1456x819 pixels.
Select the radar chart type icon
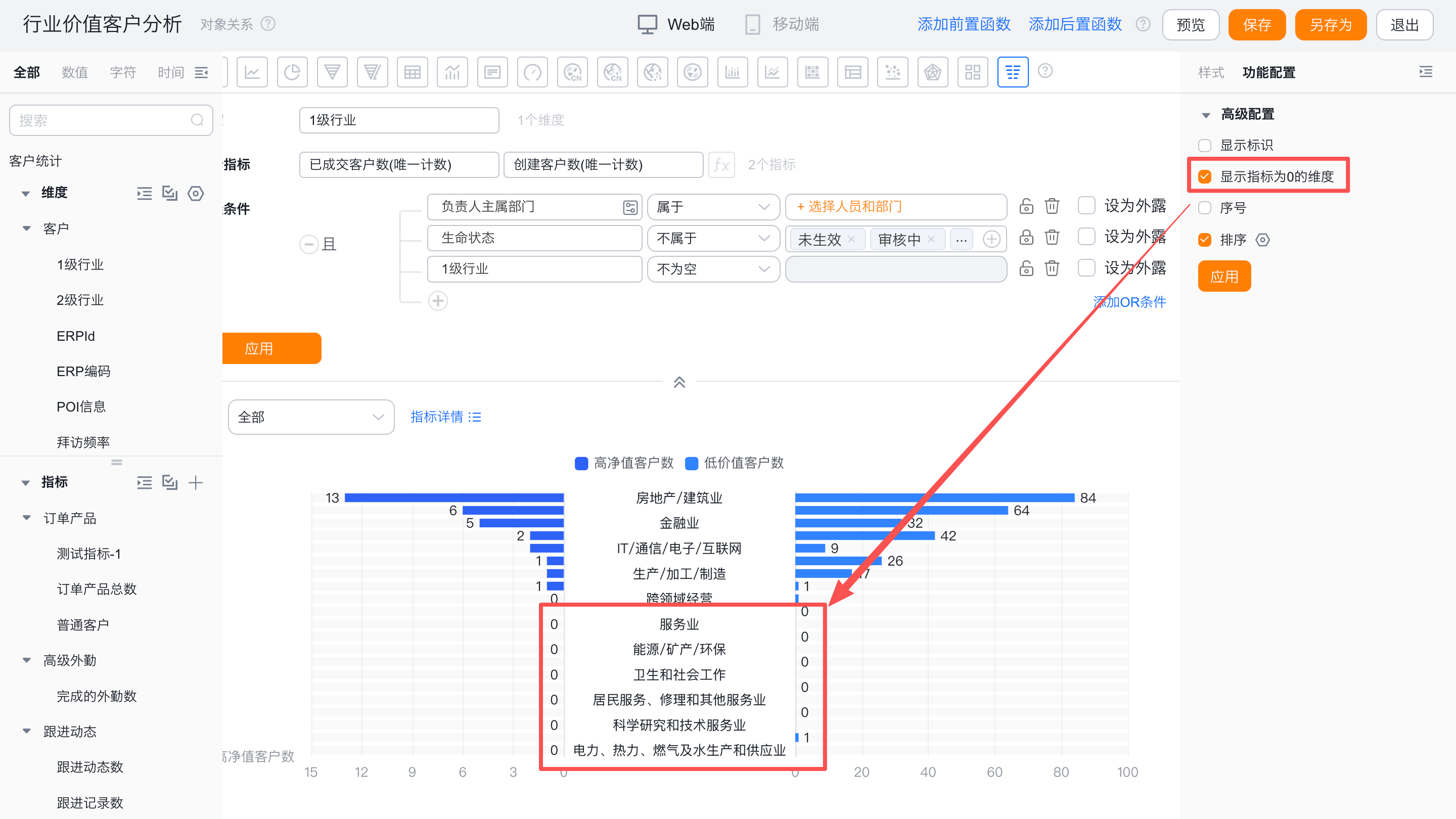[x=933, y=72]
